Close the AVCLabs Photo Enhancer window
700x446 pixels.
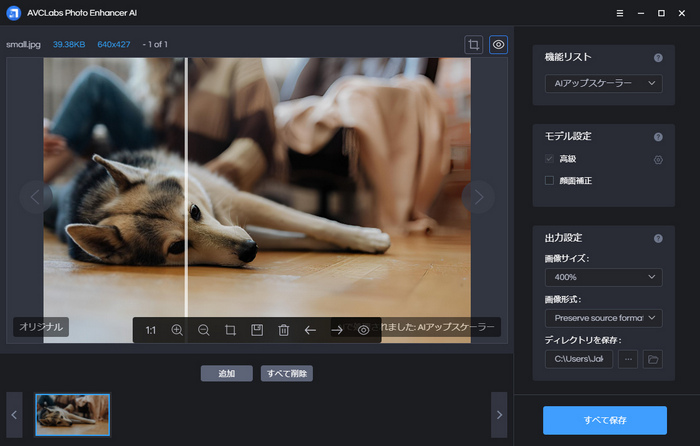pyautogui.click(x=682, y=13)
